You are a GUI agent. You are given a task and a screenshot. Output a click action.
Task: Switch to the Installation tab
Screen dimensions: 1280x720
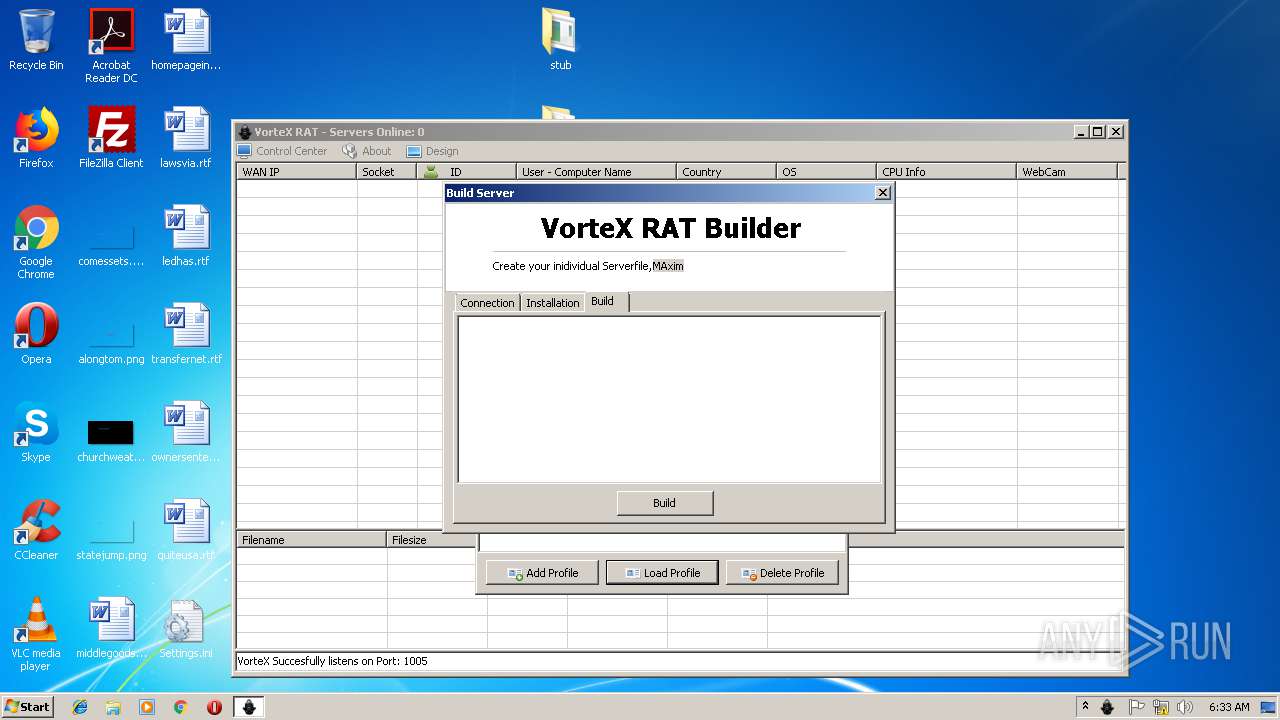[x=552, y=303]
